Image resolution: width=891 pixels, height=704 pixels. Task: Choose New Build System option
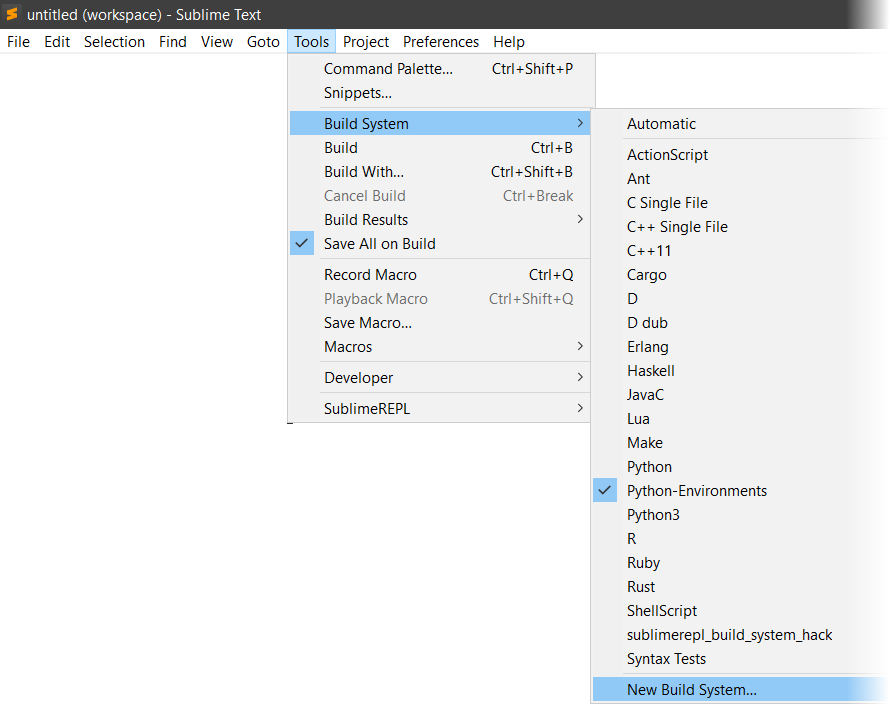tap(686, 689)
